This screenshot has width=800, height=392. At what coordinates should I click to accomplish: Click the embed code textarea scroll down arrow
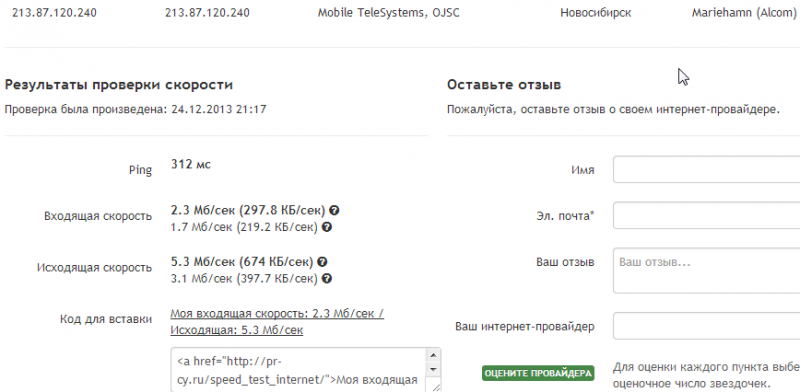click(x=433, y=369)
